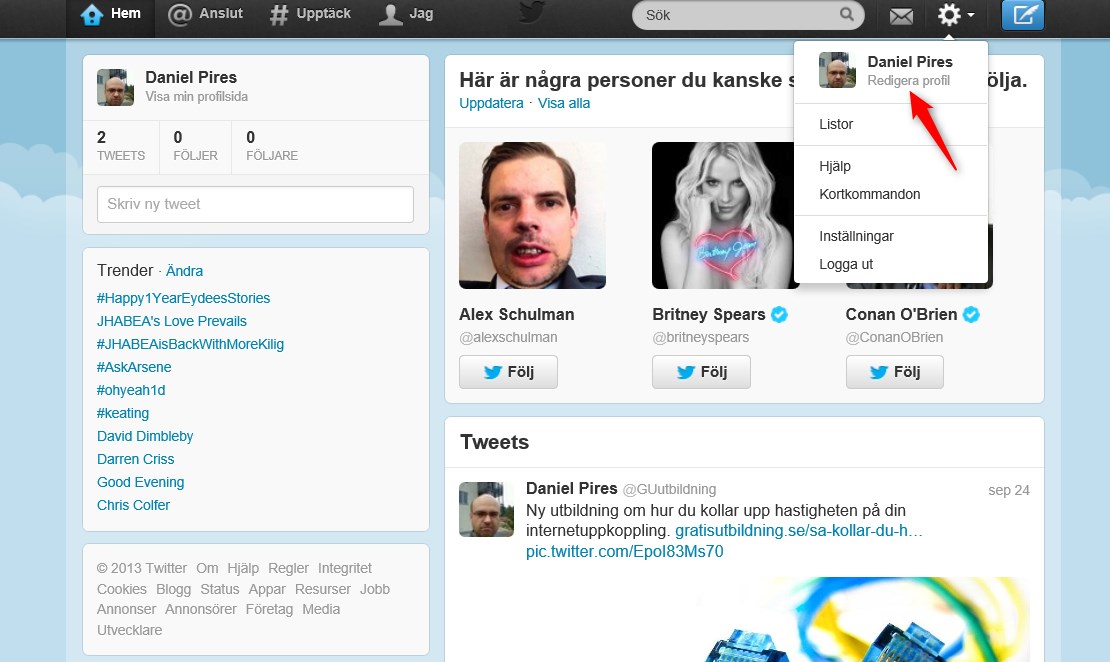This screenshot has width=1110, height=662.
Task: Click the sep 24 tweet timestamp
Action: coord(1009,490)
